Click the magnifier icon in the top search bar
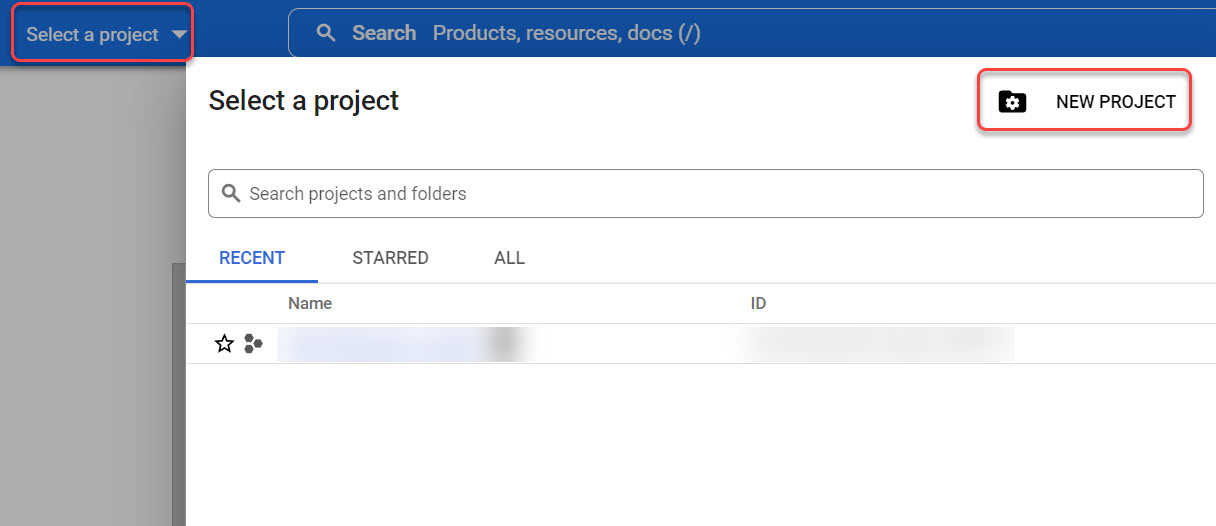 point(325,33)
